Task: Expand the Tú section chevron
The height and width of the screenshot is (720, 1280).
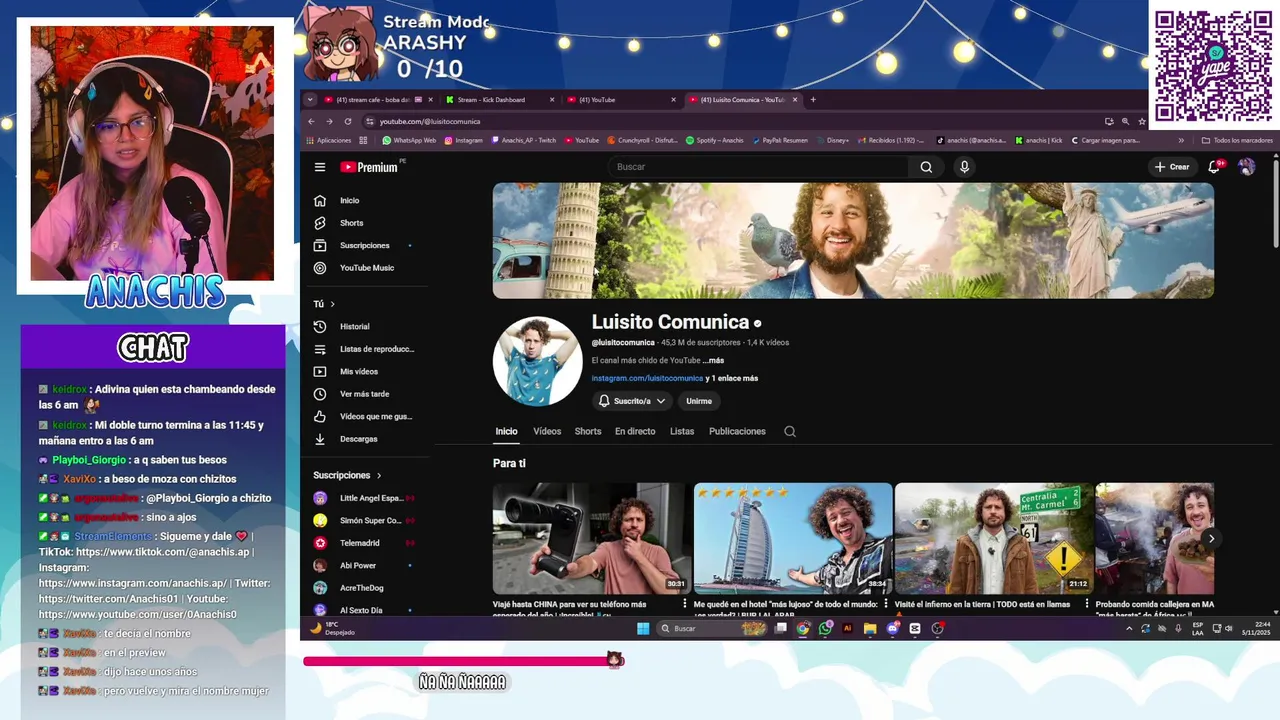Action: click(x=332, y=304)
